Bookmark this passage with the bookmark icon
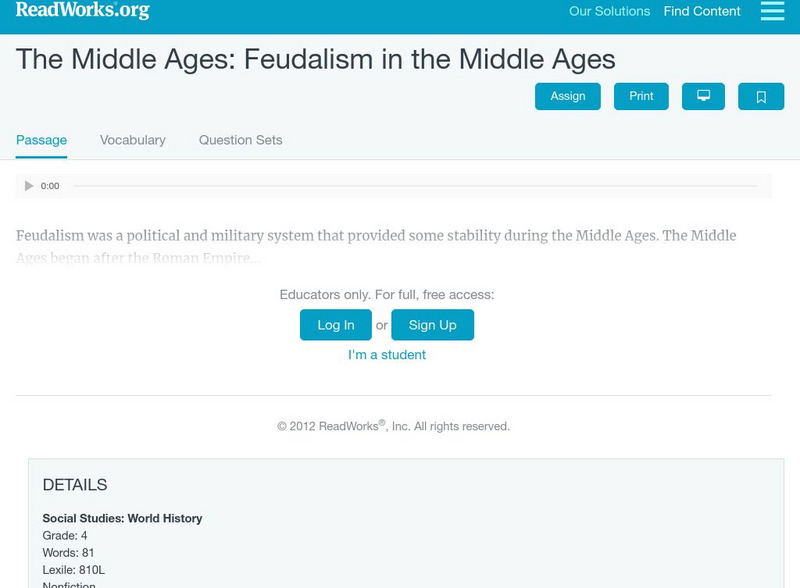The image size is (800, 588). point(761,96)
